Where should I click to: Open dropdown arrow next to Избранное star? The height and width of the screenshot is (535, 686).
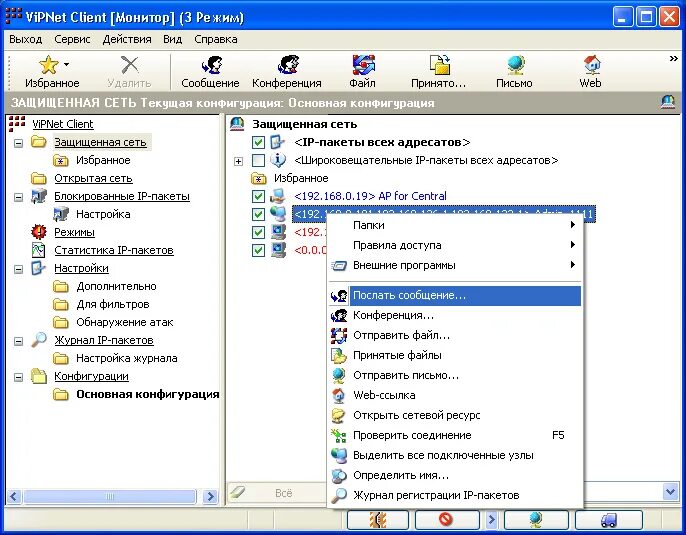[x=66, y=64]
